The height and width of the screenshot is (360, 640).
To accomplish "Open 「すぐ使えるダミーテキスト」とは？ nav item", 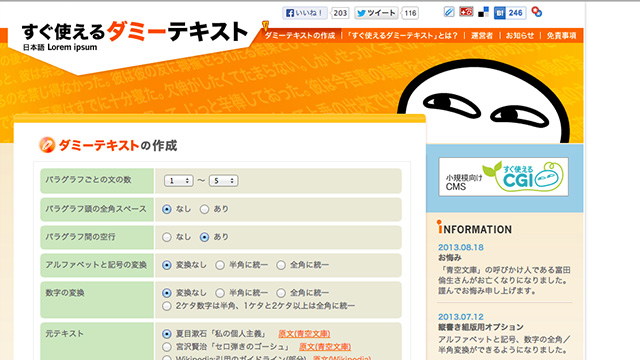I will tap(402, 36).
